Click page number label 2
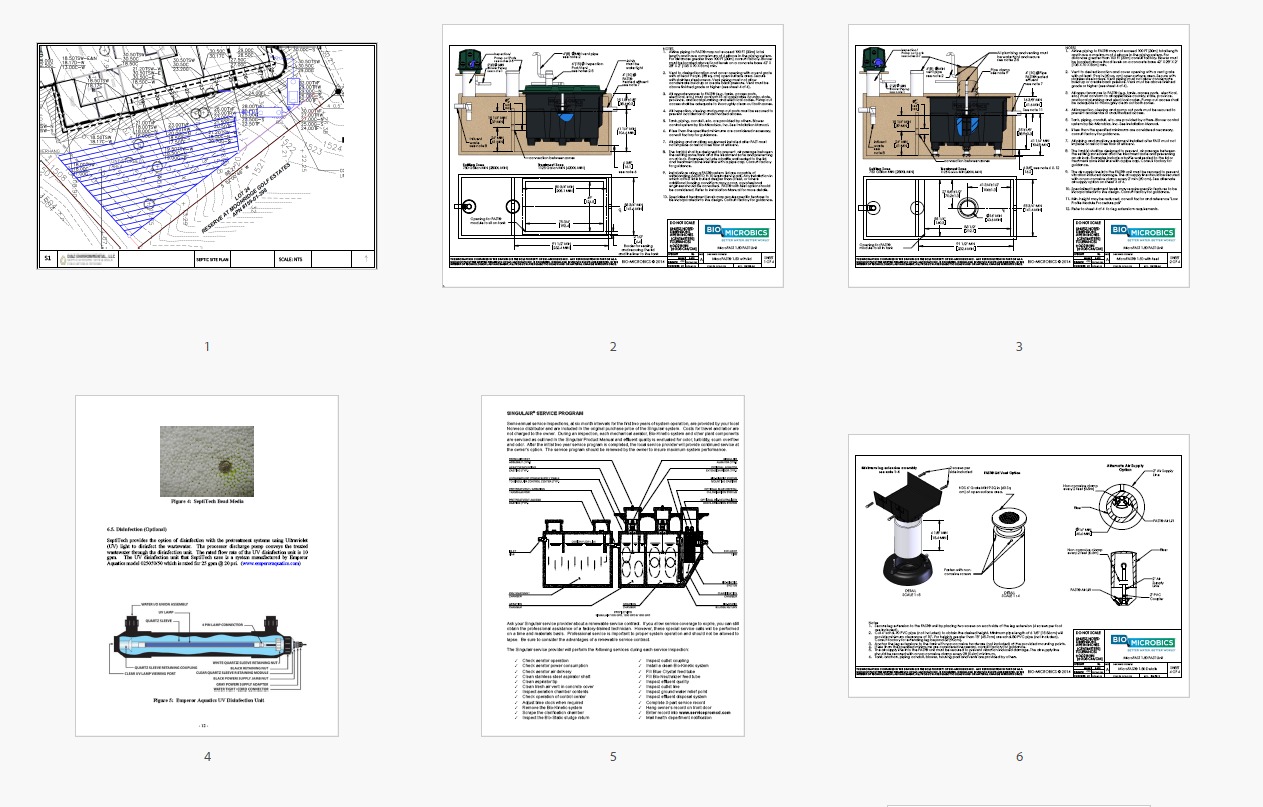1263x807 pixels. click(x=613, y=347)
